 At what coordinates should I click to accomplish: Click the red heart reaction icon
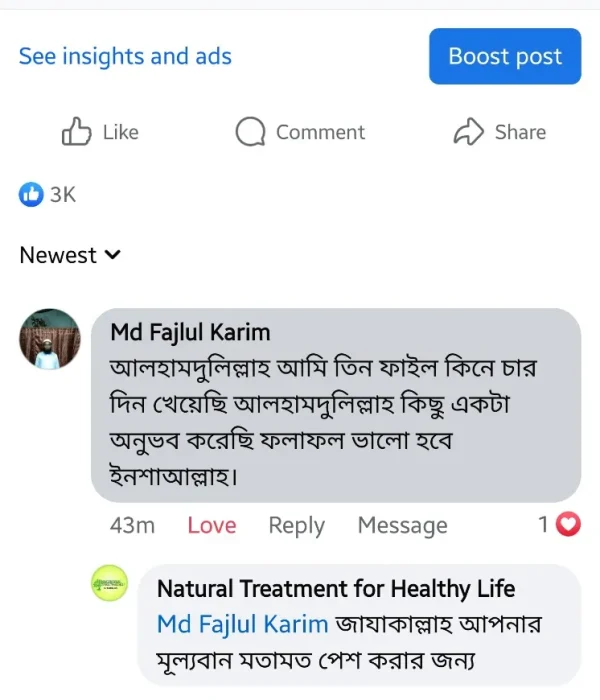[x=568, y=524]
